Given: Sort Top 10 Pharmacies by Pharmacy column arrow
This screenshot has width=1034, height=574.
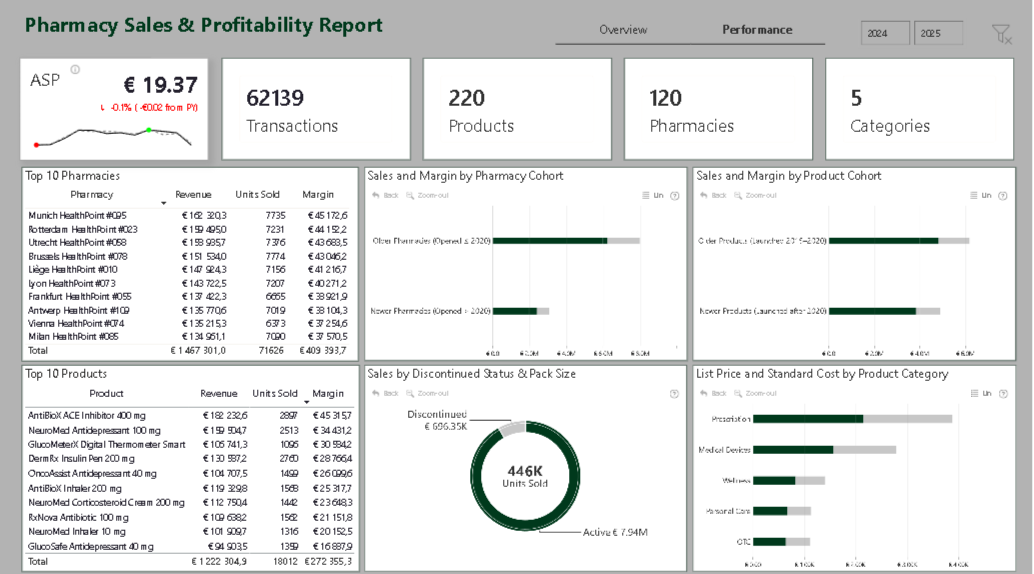Looking at the screenshot, I should click(163, 203).
